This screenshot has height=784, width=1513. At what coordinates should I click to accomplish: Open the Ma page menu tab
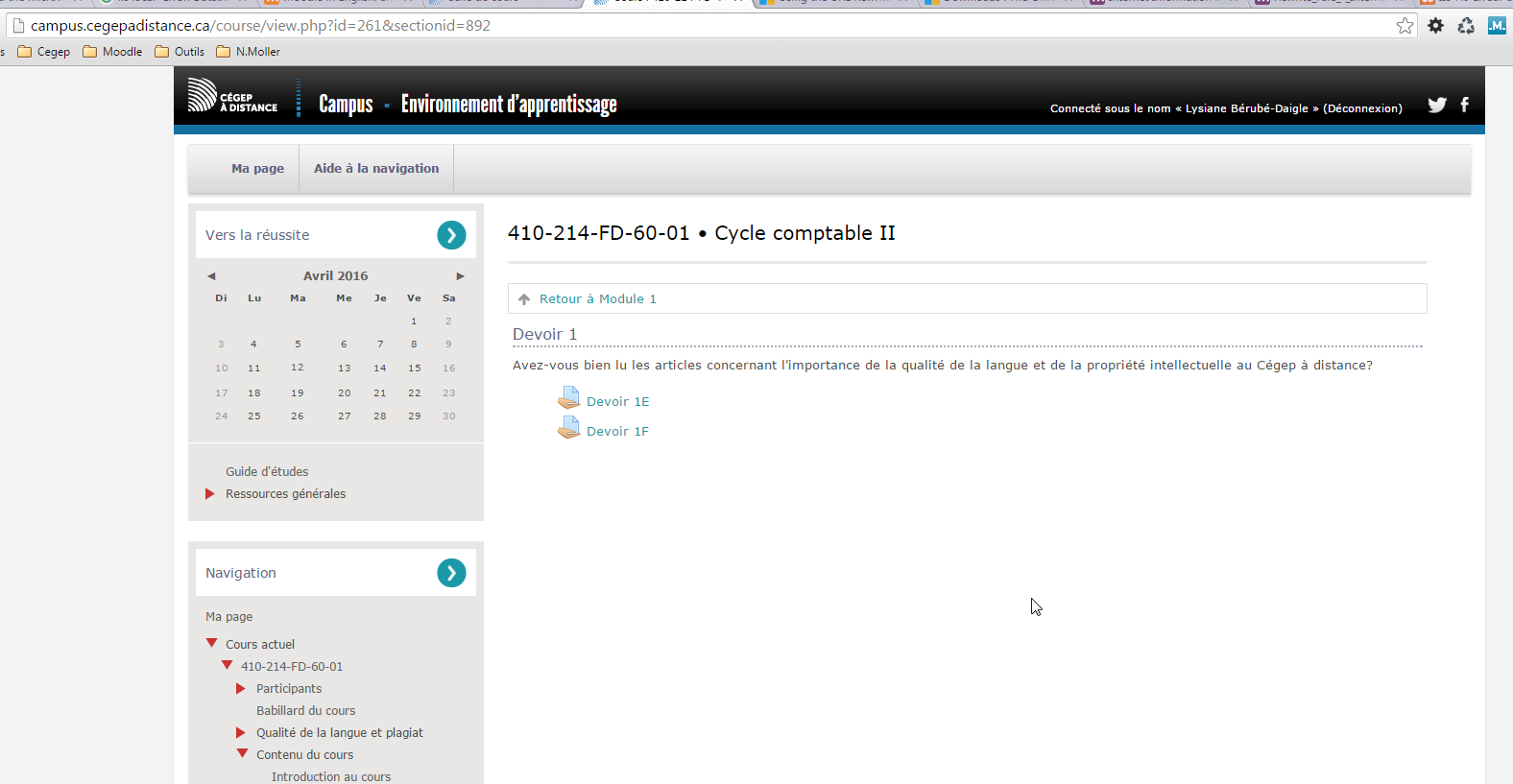click(257, 169)
